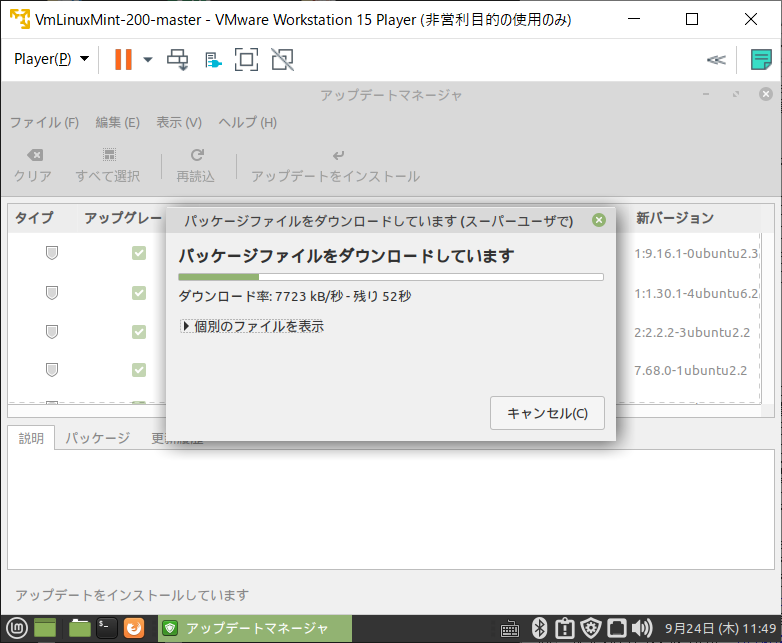Click the download progress bar
The width and height of the screenshot is (782, 643).
(391, 277)
